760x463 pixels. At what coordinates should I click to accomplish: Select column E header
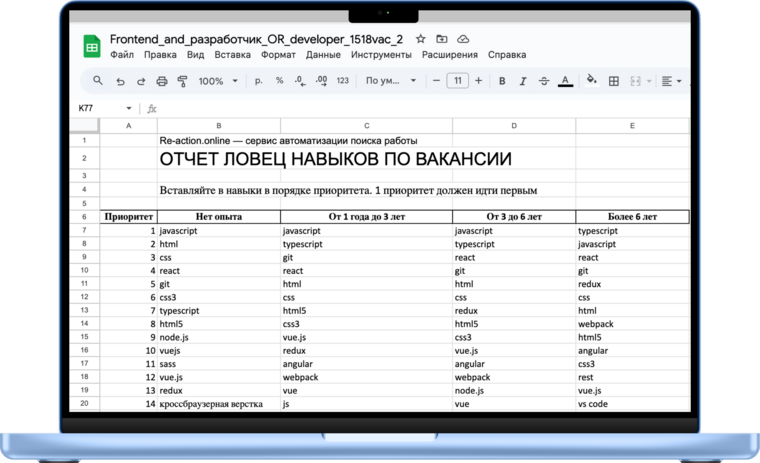coord(632,126)
